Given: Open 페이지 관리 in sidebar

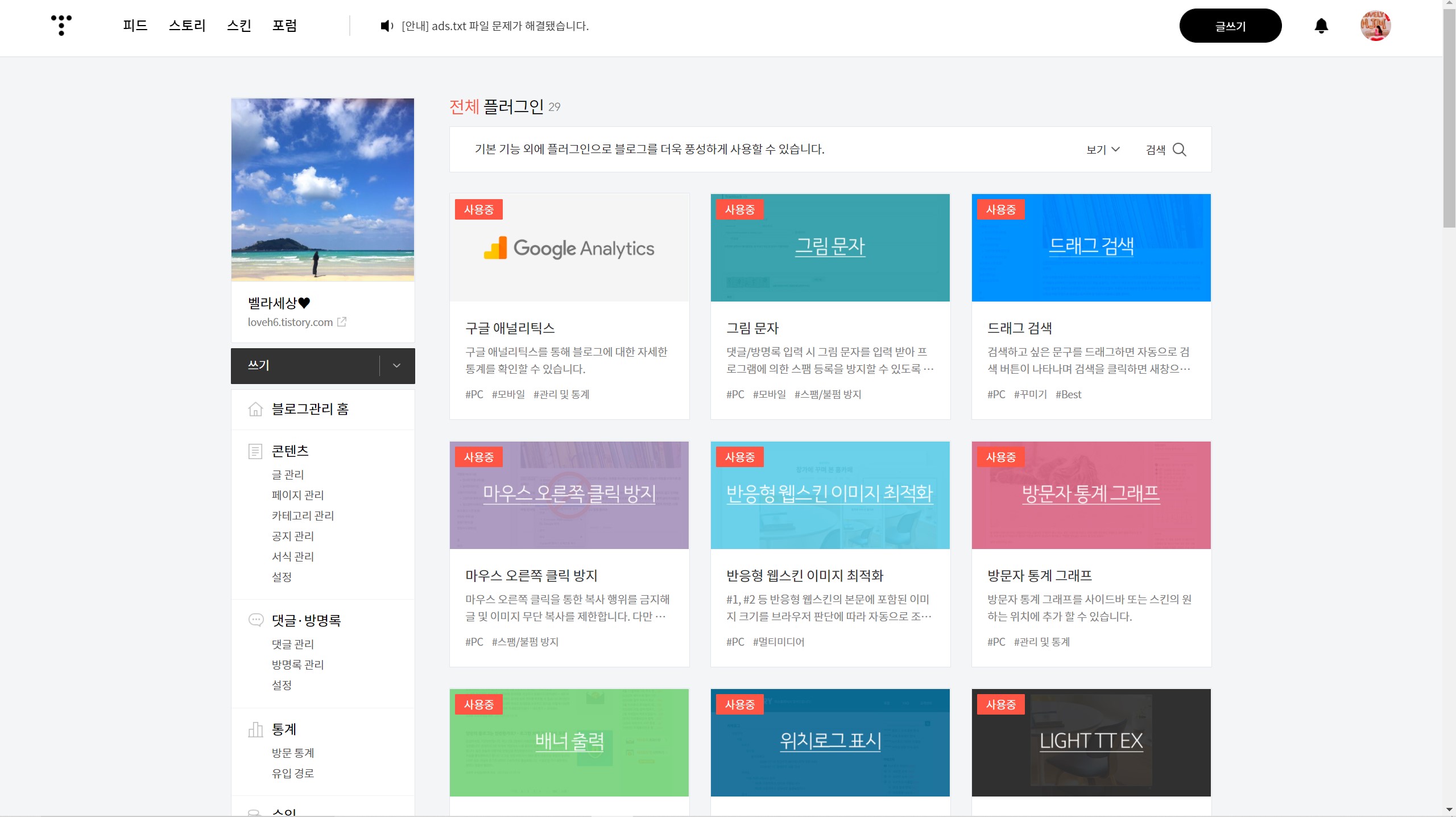Looking at the screenshot, I should click(297, 495).
